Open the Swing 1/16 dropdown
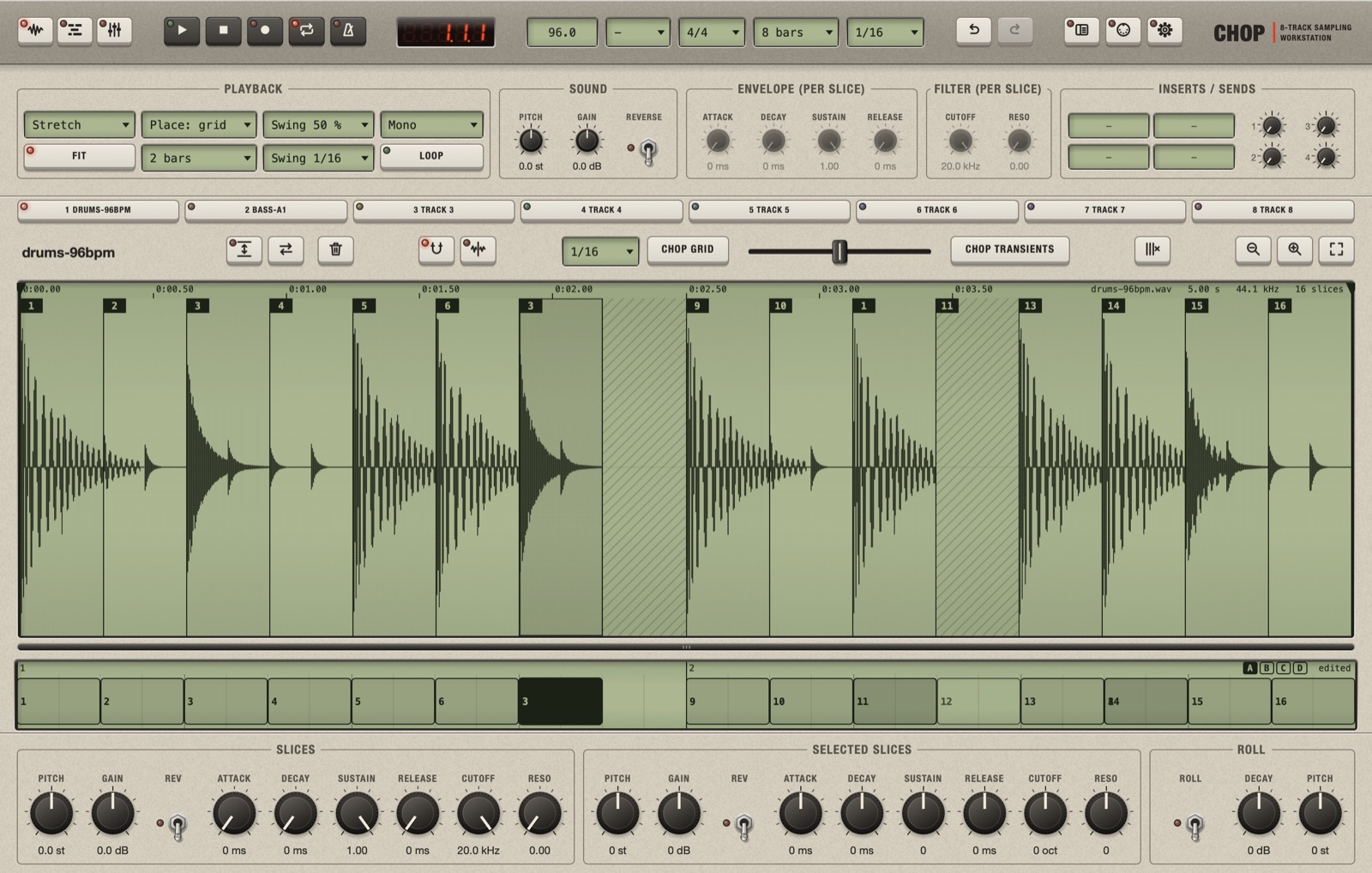The image size is (1372, 873). [318, 158]
